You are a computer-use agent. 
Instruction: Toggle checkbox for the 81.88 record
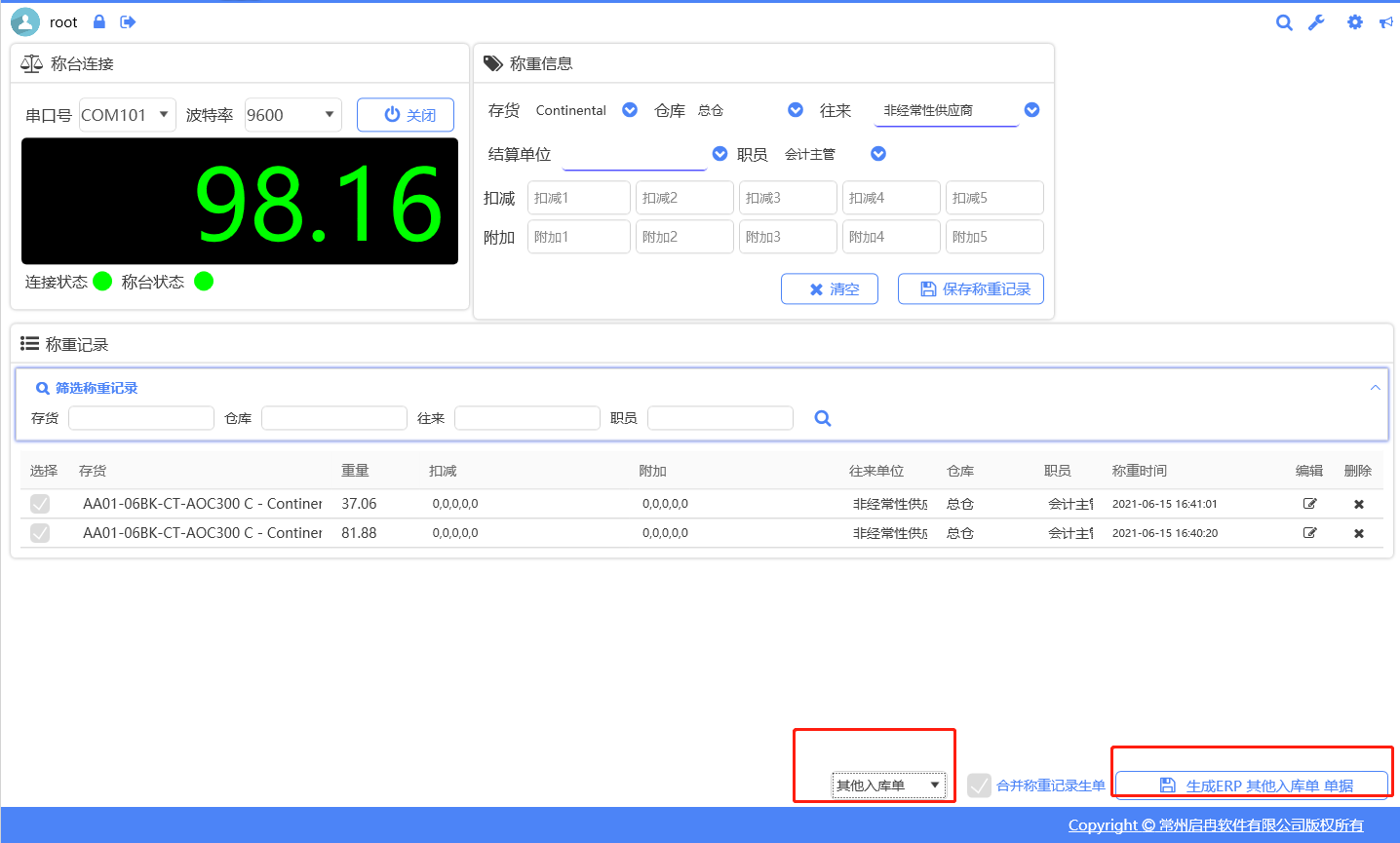coord(40,533)
